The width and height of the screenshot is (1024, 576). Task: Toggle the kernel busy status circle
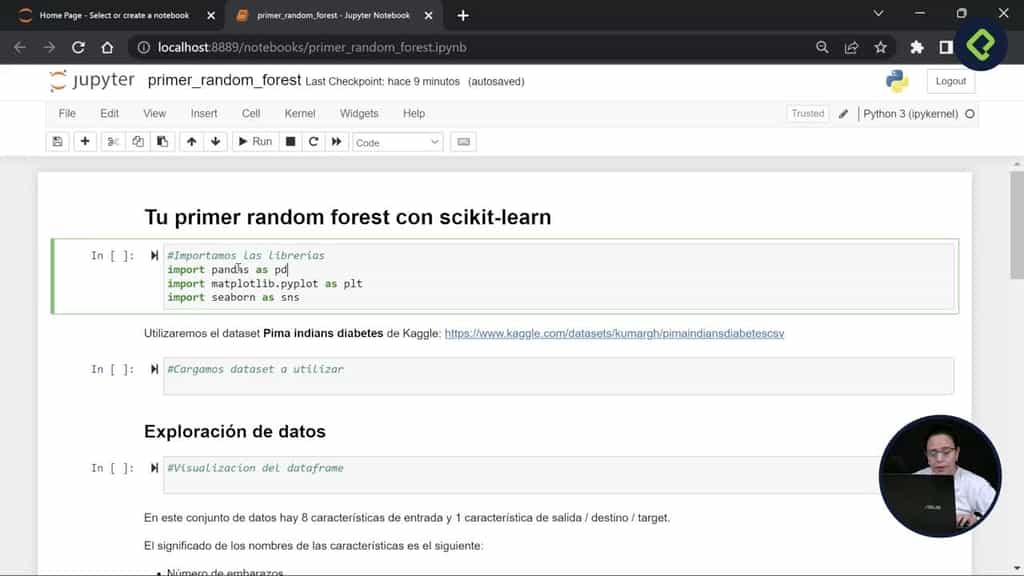tap(968, 114)
